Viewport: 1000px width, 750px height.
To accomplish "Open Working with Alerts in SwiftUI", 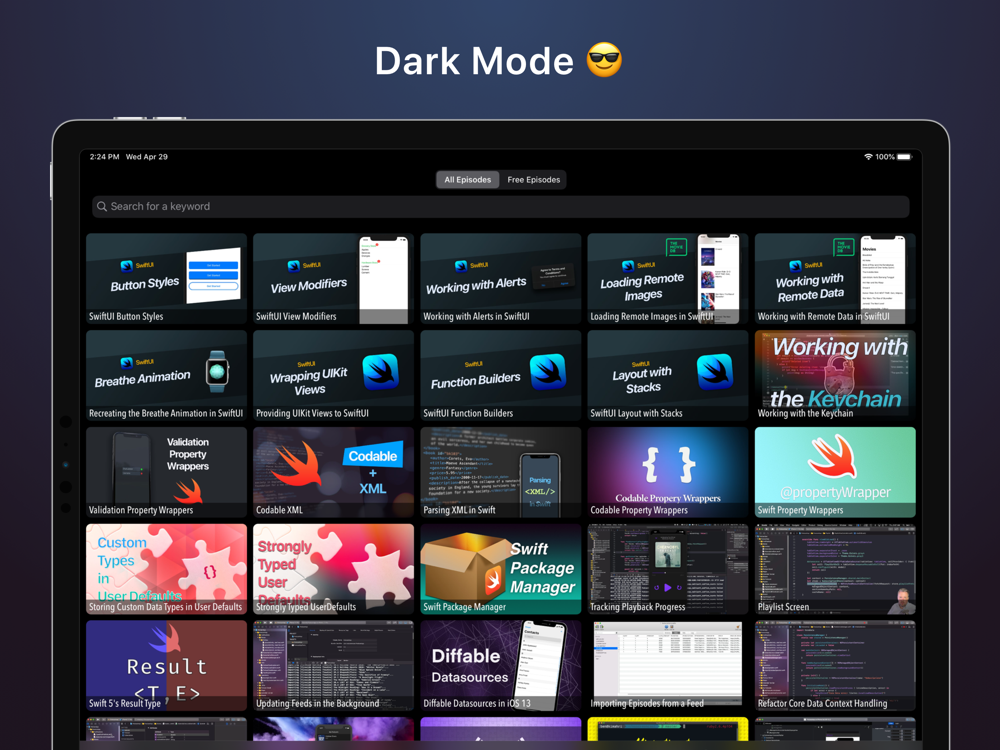I will pyautogui.click(x=501, y=278).
